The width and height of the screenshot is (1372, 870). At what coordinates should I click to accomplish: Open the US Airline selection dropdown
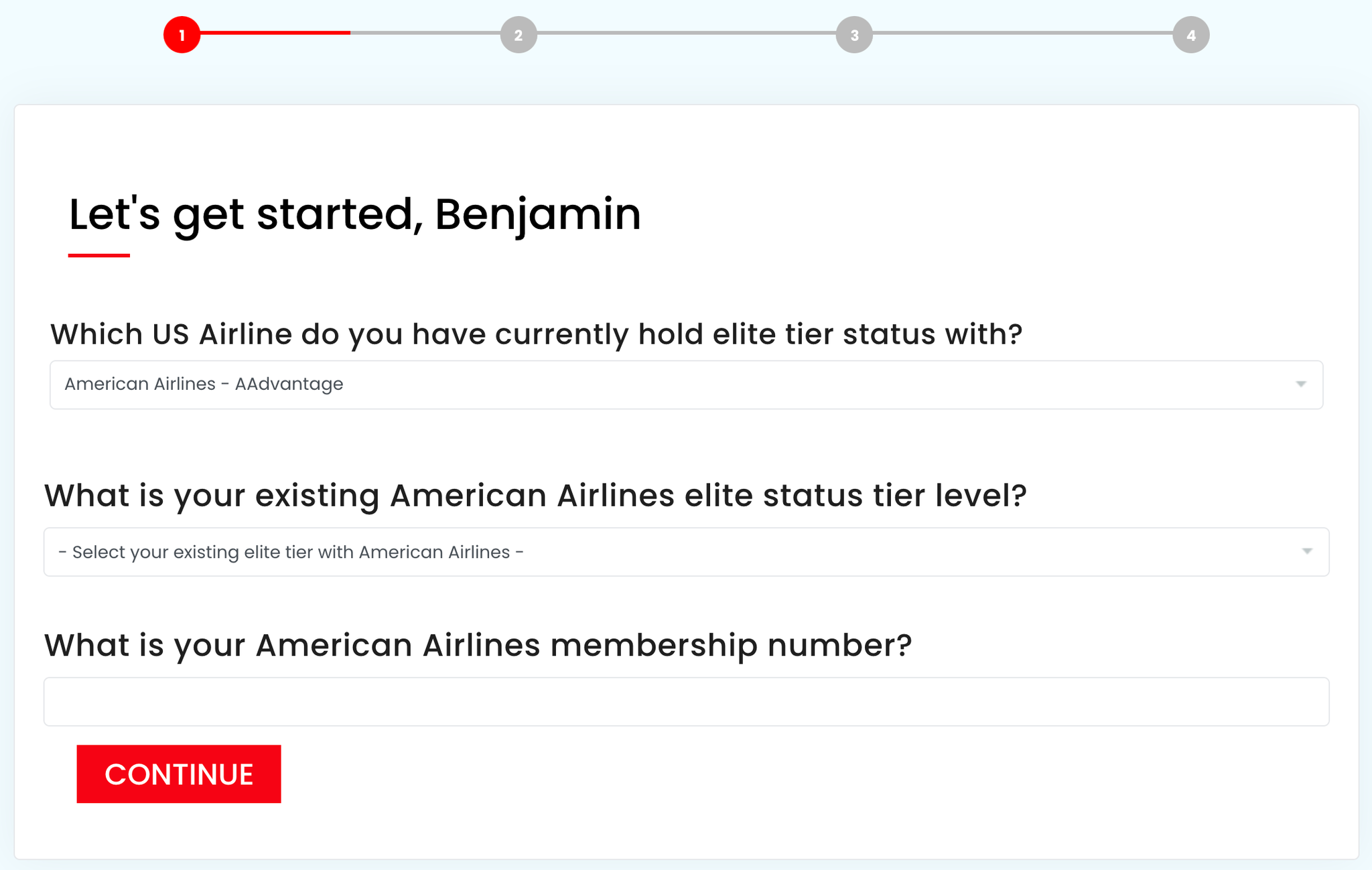(686, 384)
